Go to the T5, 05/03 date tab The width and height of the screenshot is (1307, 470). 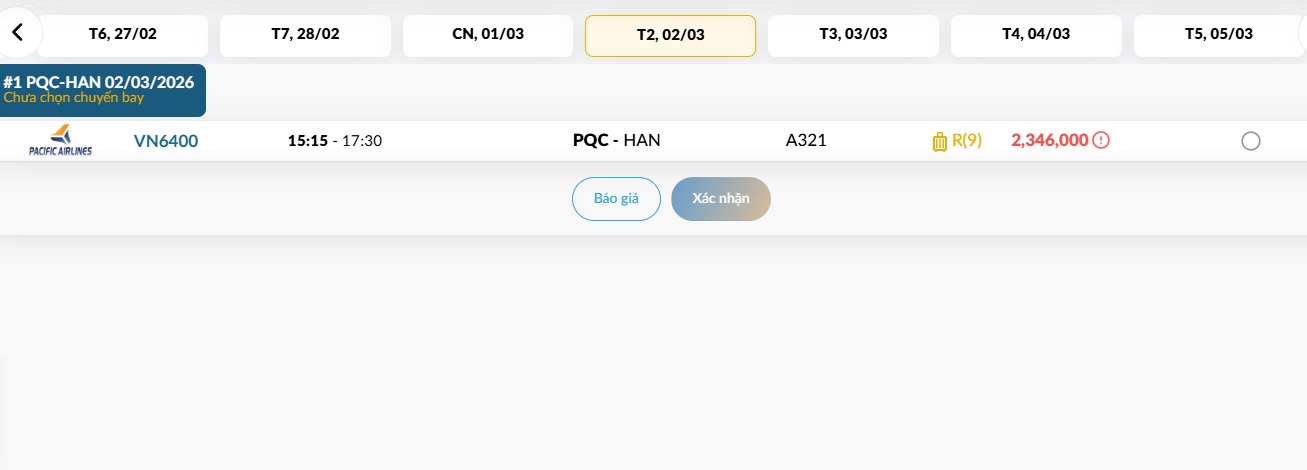coord(1218,34)
